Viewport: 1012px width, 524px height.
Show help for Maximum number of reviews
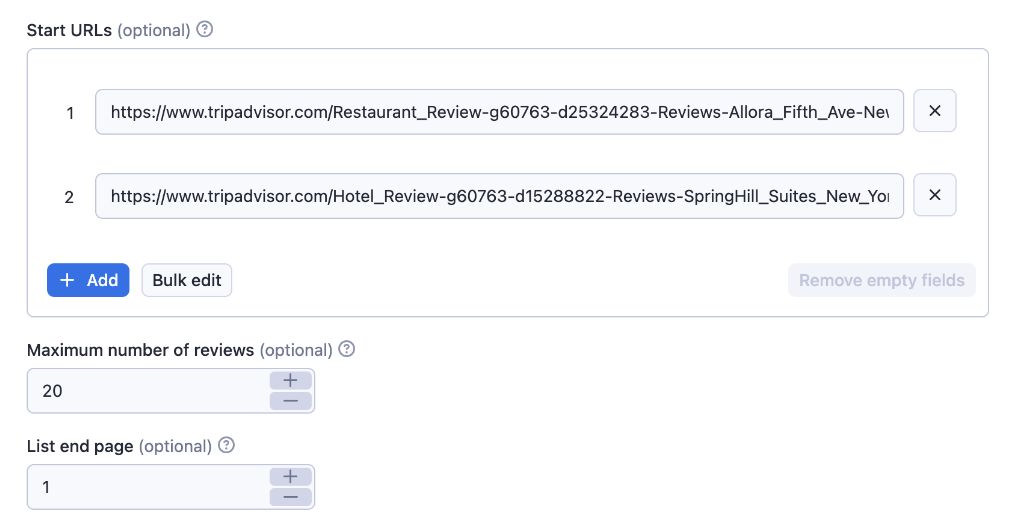[347, 350]
